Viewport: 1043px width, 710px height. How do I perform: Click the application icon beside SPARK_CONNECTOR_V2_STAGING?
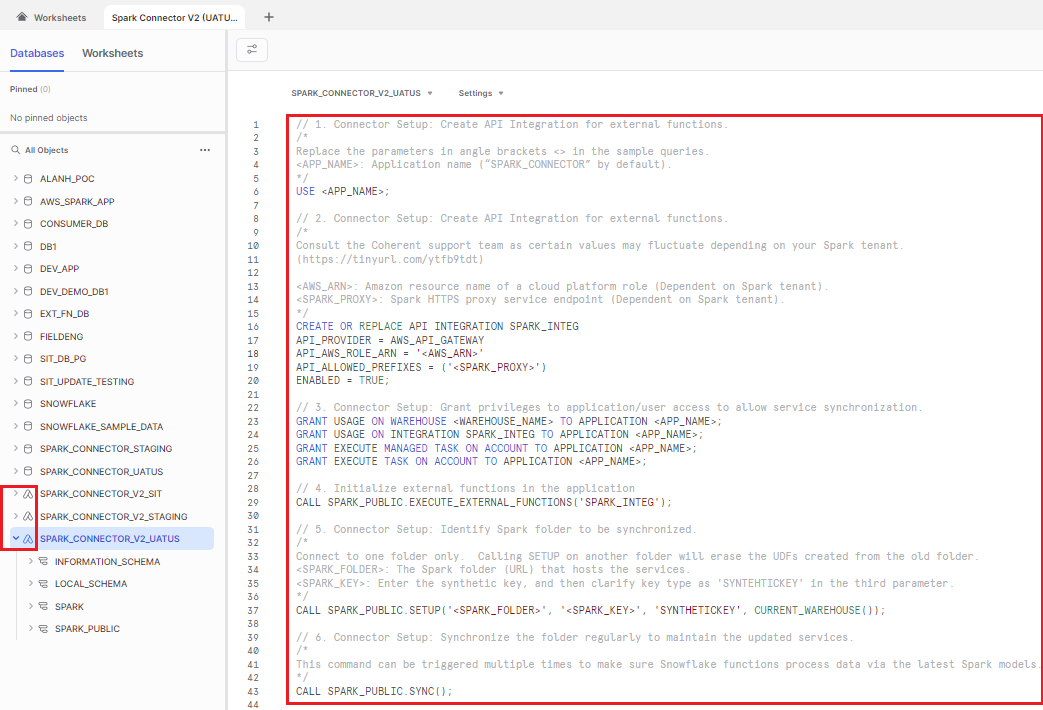[x=28, y=516]
